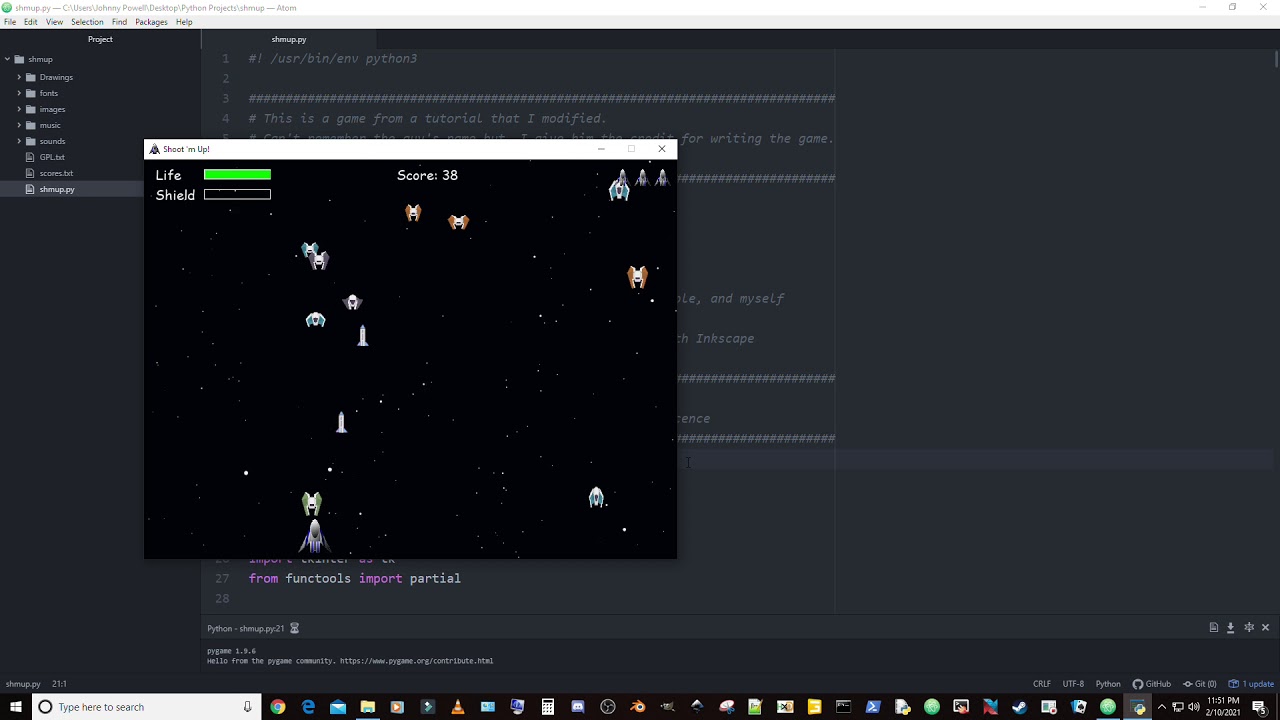This screenshot has height=720, width=1280.
Task: Expand the Drawings folder
Action: [18, 77]
